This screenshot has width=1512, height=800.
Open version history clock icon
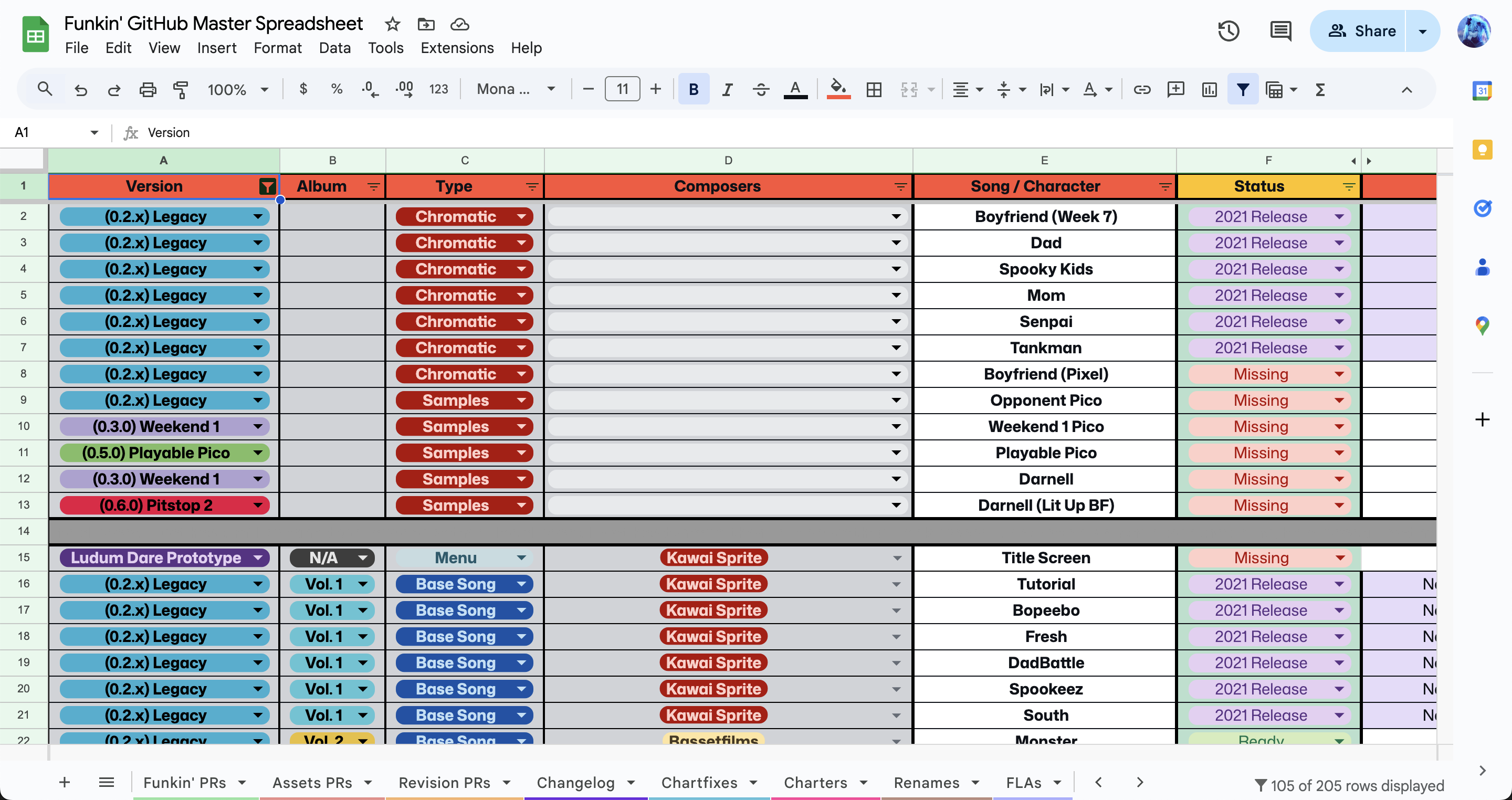1228,30
